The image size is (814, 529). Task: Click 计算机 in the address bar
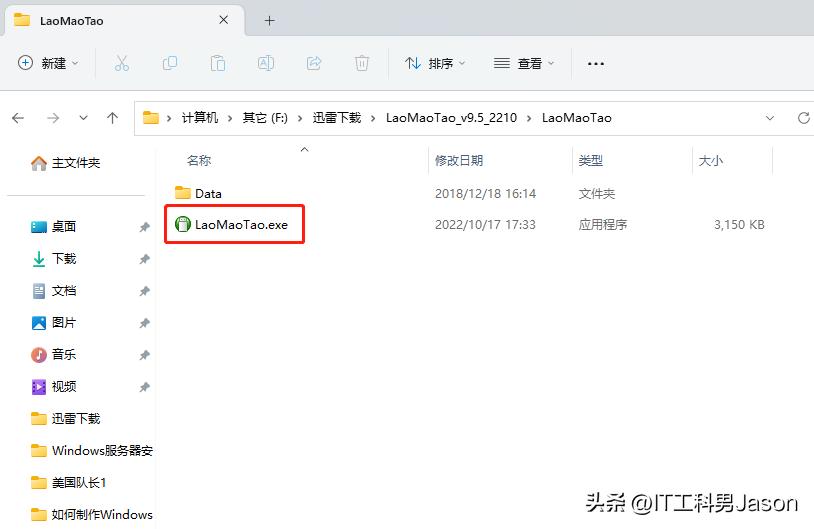200,118
